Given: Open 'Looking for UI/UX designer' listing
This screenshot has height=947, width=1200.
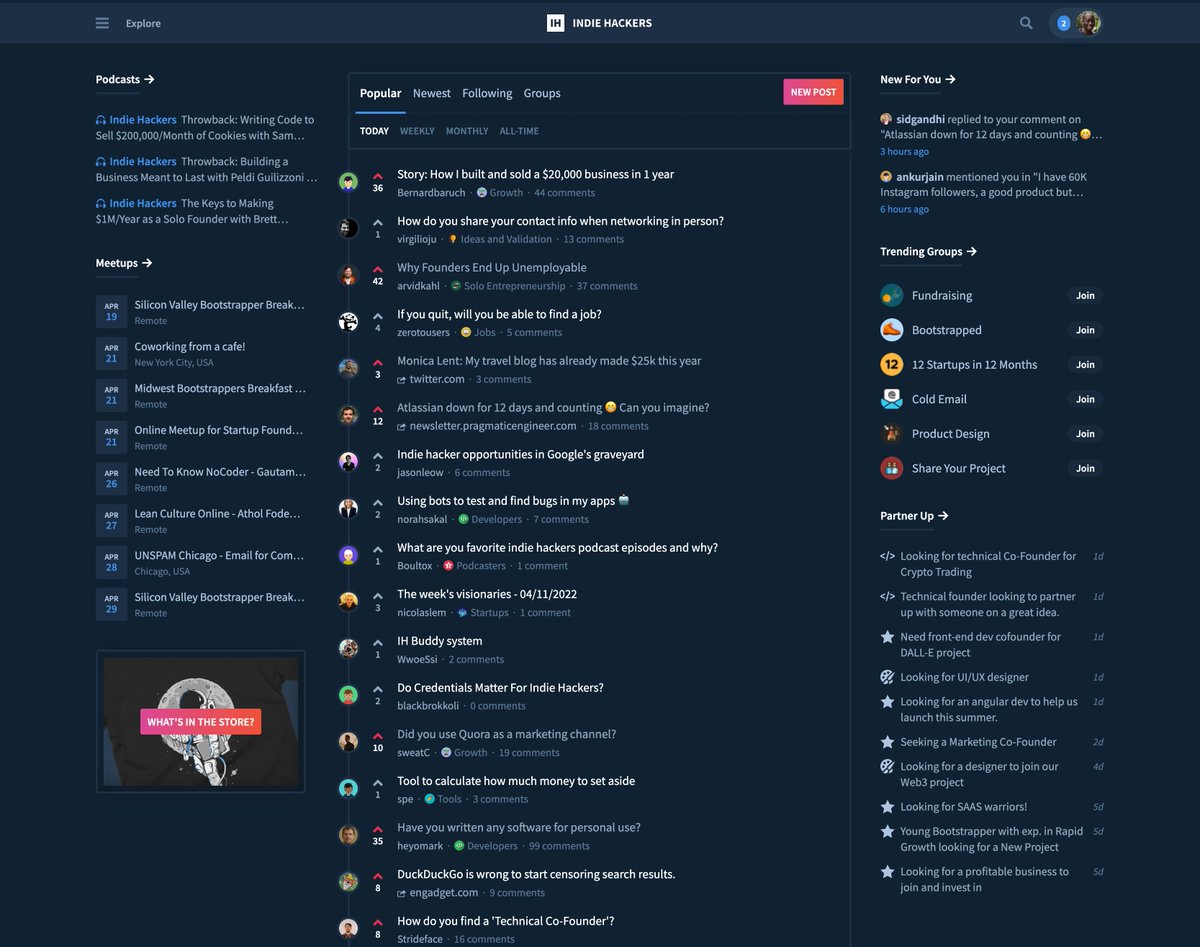Looking at the screenshot, I should pos(964,677).
